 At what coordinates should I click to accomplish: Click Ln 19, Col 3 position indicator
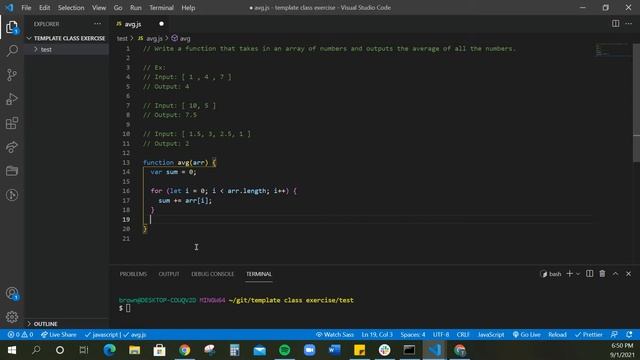click(377, 335)
